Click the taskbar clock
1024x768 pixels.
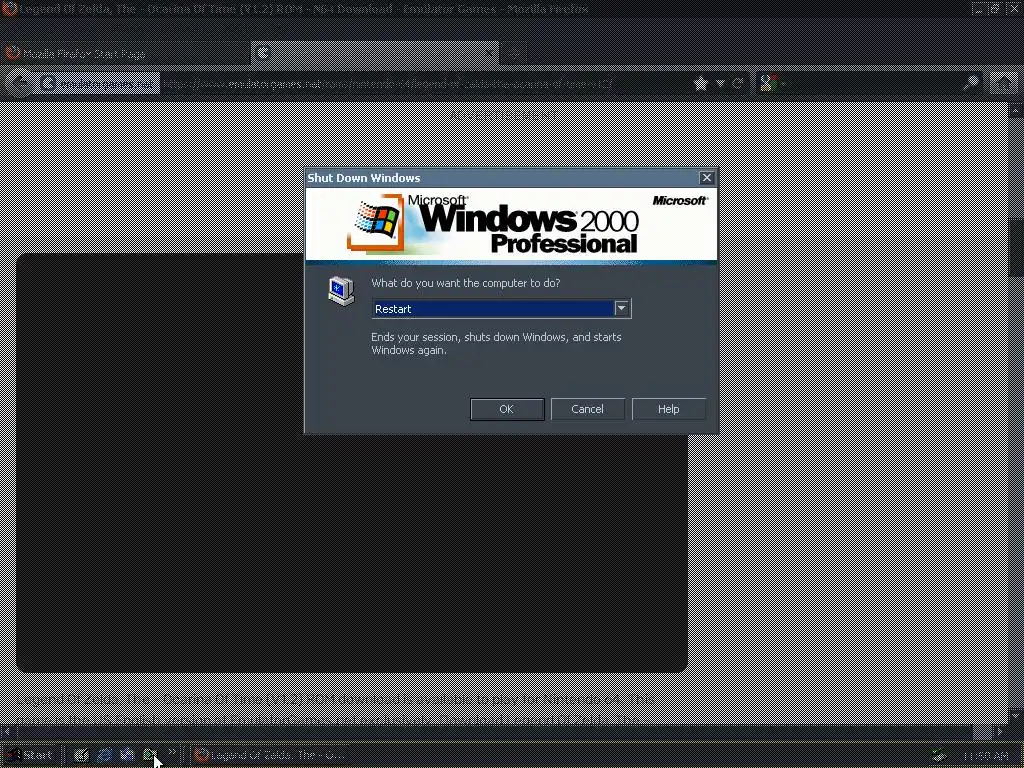(985, 756)
